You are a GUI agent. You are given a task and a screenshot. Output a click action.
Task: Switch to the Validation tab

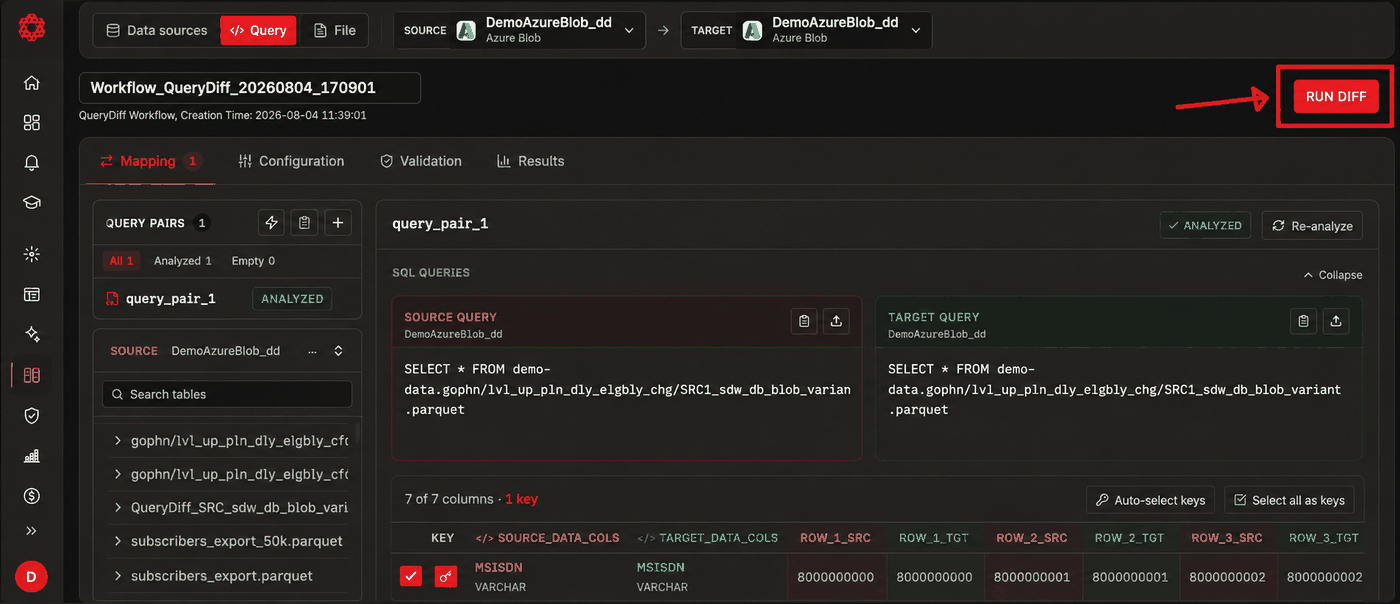pos(421,161)
